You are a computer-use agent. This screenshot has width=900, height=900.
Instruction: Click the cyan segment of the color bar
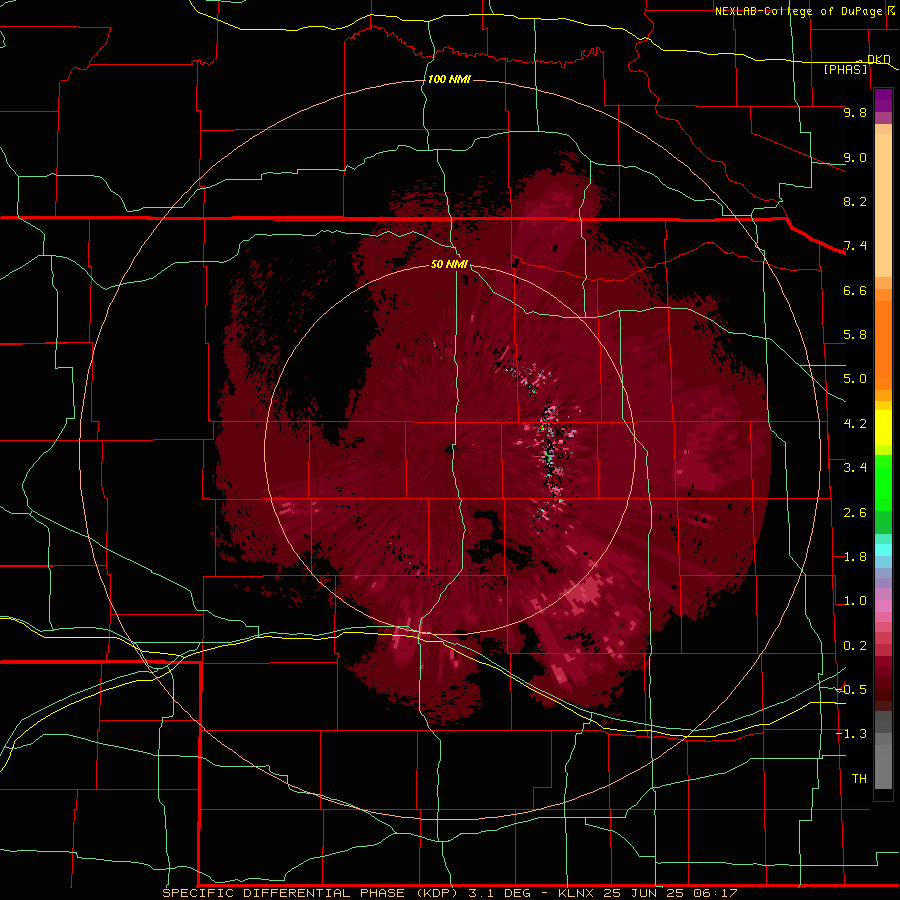(883, 550)
